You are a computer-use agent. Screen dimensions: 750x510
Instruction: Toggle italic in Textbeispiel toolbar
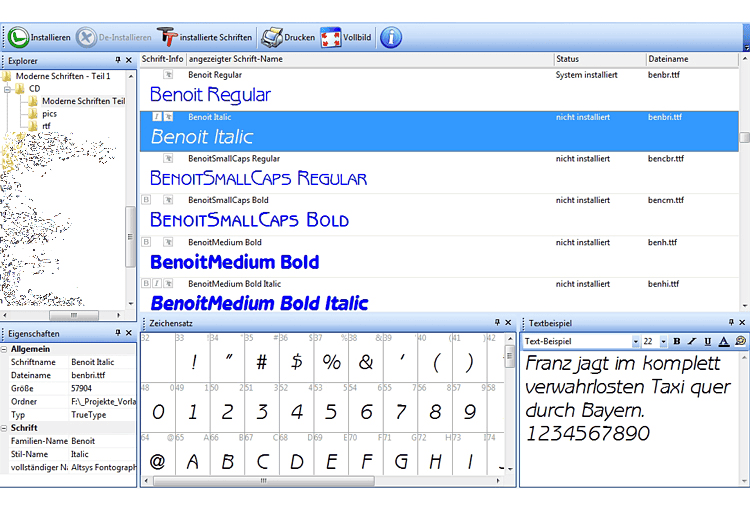coord(692,342)
